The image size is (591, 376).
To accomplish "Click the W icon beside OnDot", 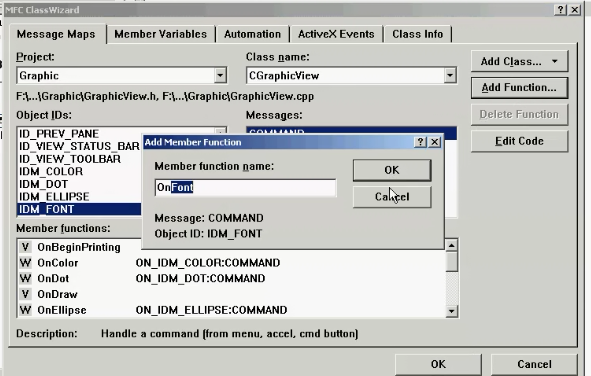I will coord(25,278).
